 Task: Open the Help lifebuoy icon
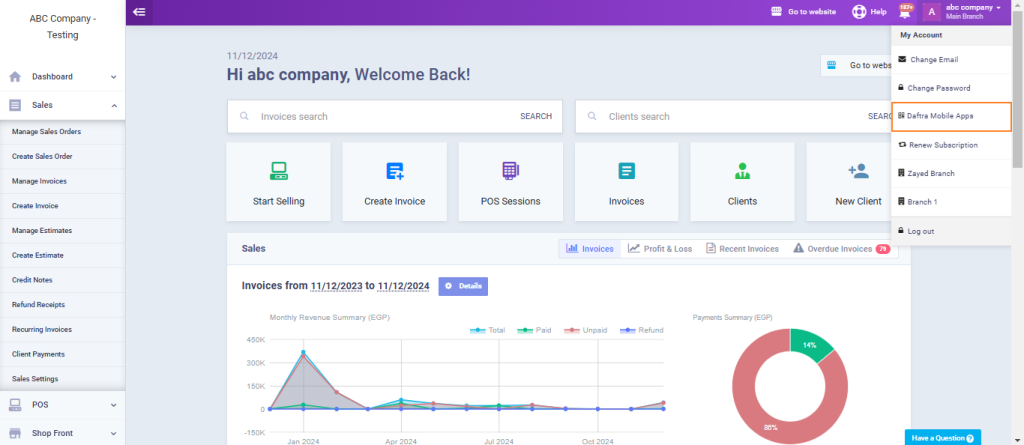(858, 12)
